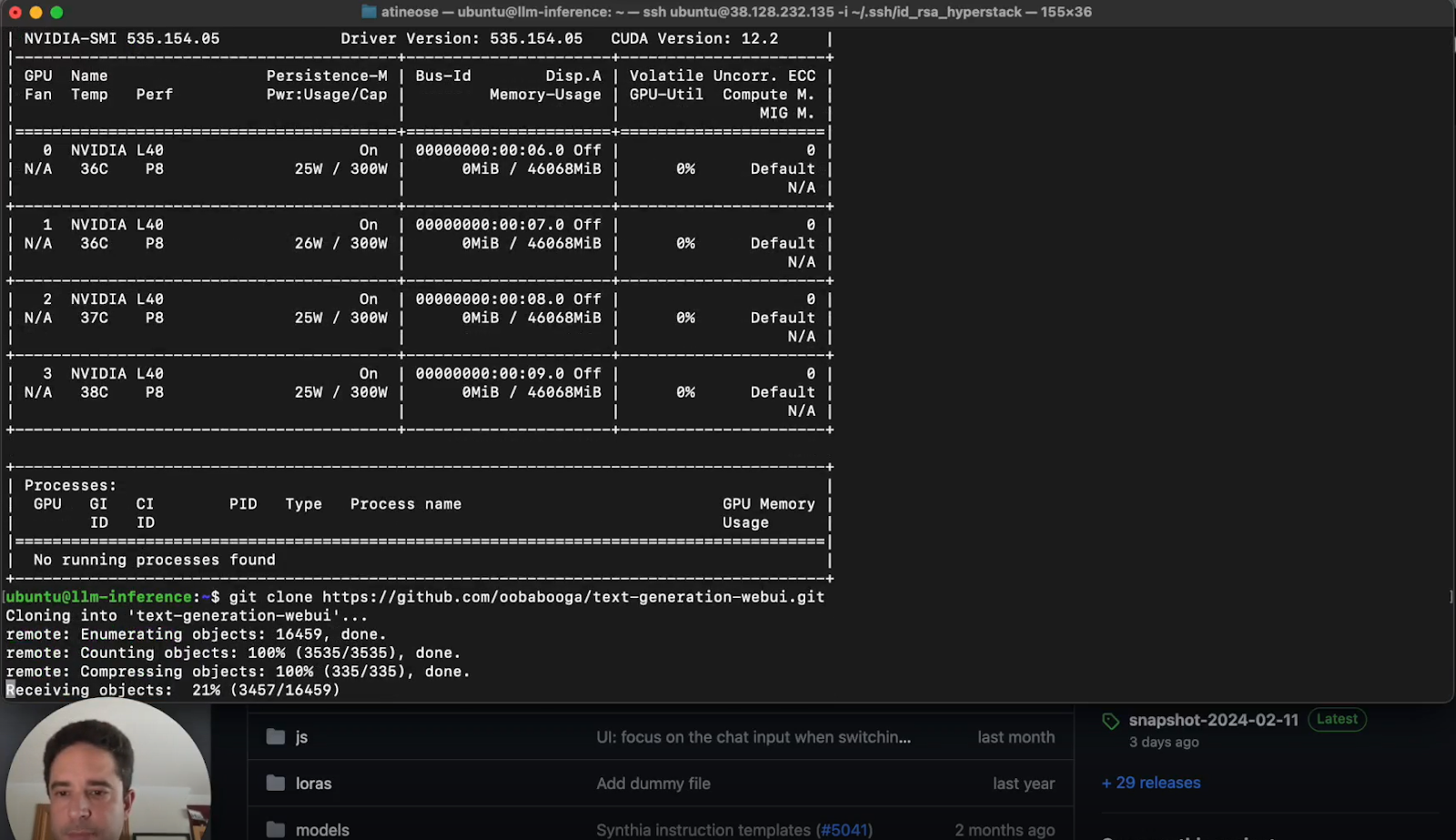Screen dimensions: 1456x840
Task: Click bus ID 00000000:00:07.0 text
Action: (x=490, y=225)
